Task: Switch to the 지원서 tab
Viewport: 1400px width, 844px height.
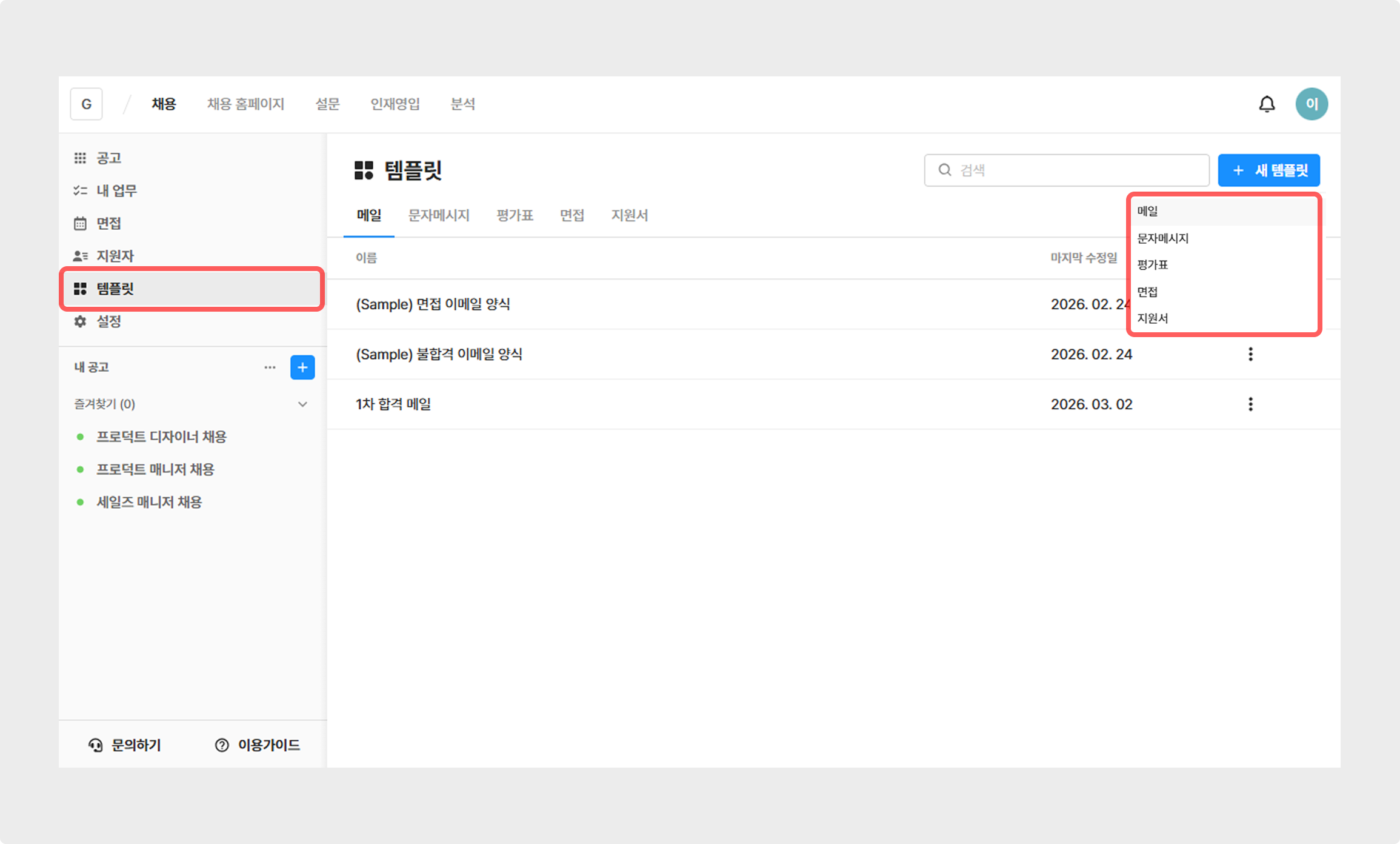Action: [630, 215]
